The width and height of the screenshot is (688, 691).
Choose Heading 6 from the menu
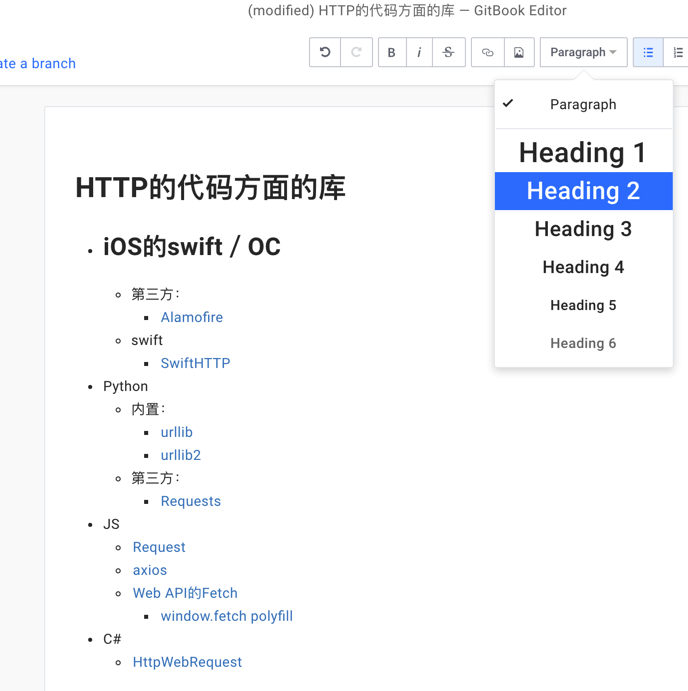click(x=584, y=343)
